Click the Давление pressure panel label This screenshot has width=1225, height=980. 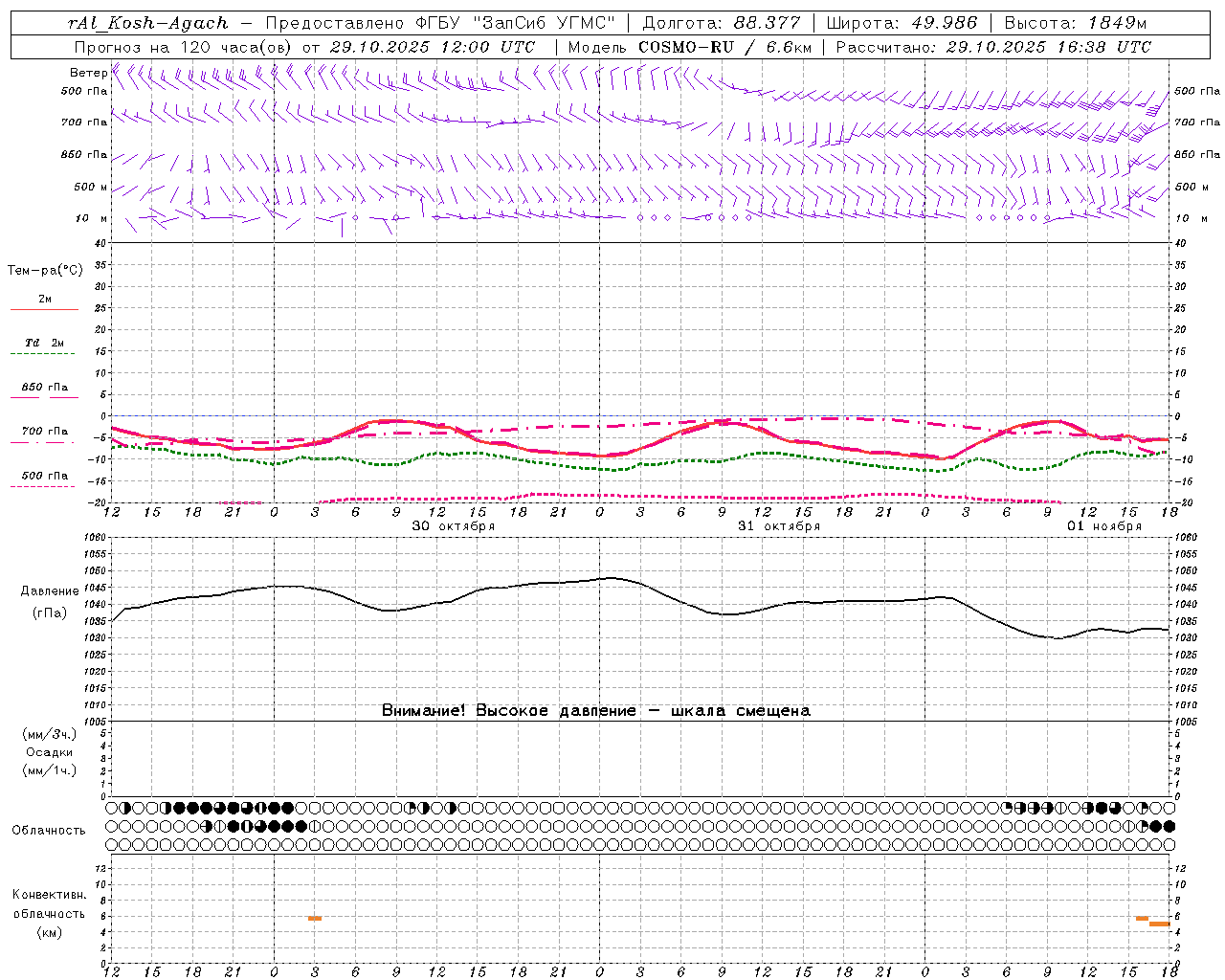[50, 591]
